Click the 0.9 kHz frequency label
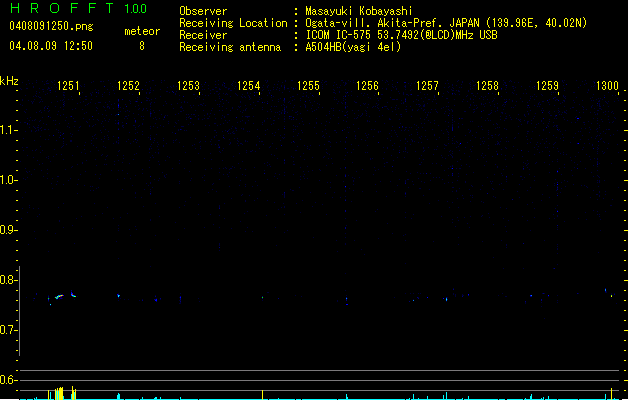The image size is (629, 400). point(8,230)
